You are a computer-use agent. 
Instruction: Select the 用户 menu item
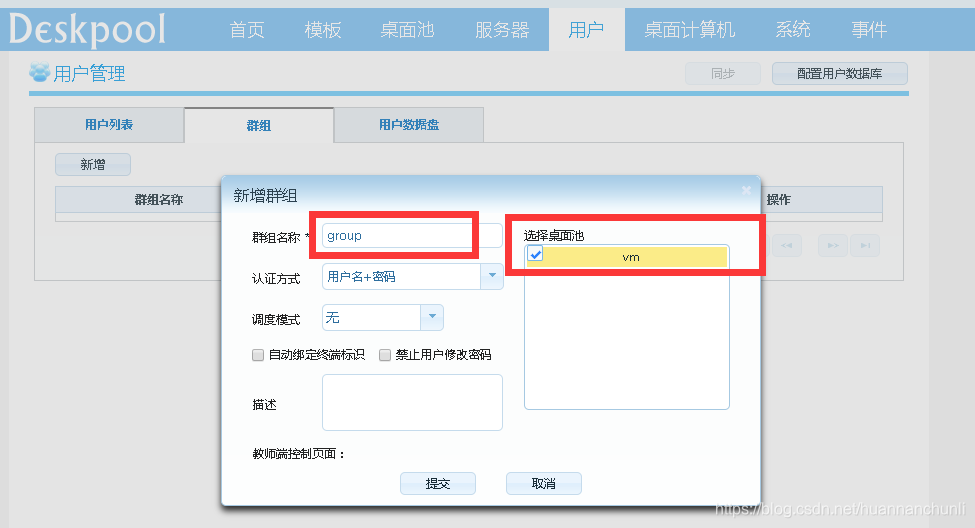(x=586, y=29)
